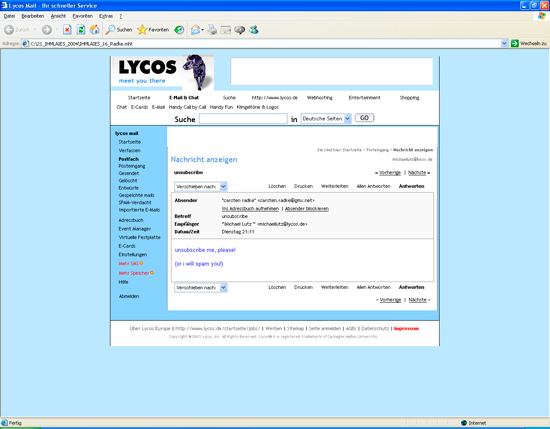Open Adressbuch in sidebar
This screenshot has width=550, height=429.
coord(131,220)
